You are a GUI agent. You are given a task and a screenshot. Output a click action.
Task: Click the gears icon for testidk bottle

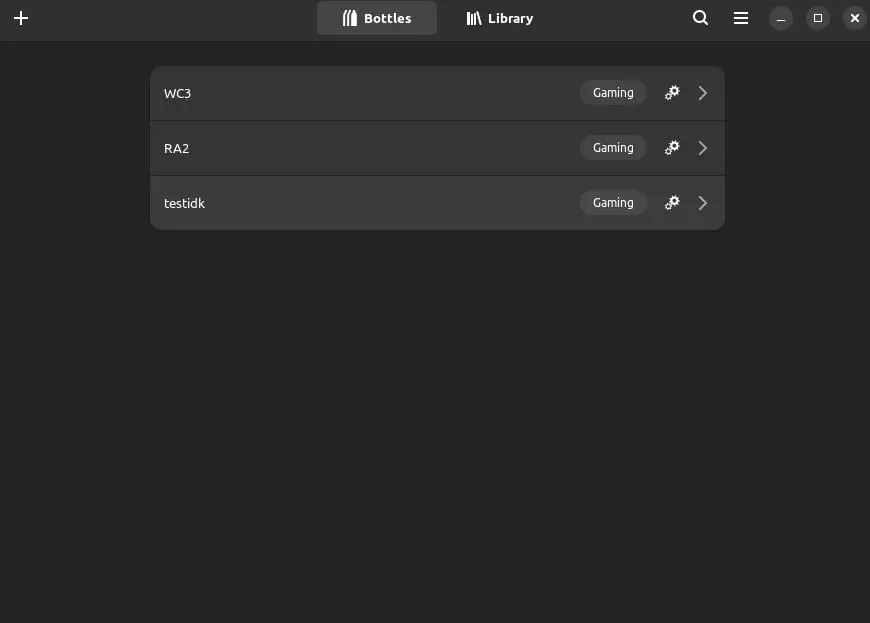(x=672, y=203)
